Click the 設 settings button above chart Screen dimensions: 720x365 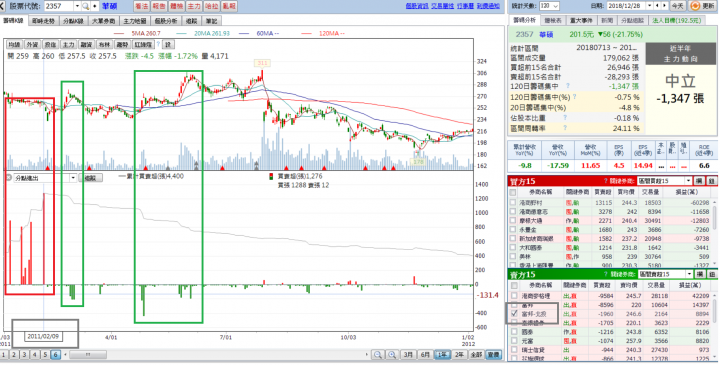169,45
